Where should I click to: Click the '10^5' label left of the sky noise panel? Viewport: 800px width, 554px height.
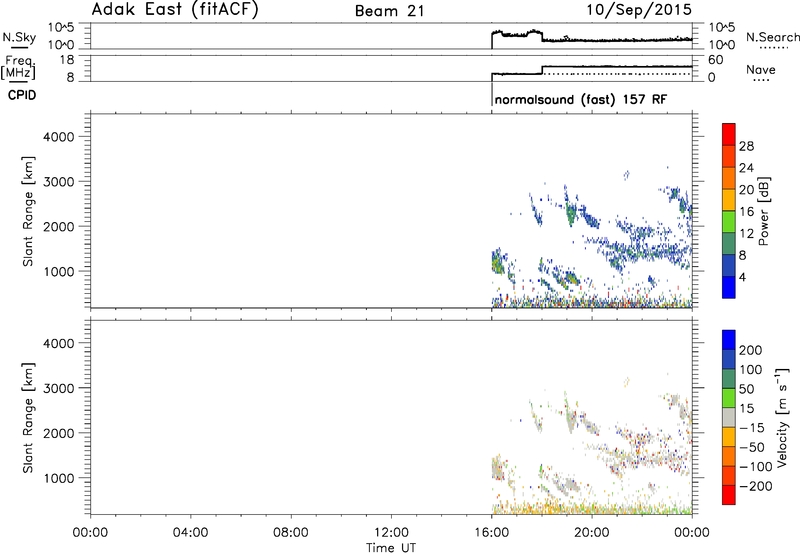click(x=61, y=28)
